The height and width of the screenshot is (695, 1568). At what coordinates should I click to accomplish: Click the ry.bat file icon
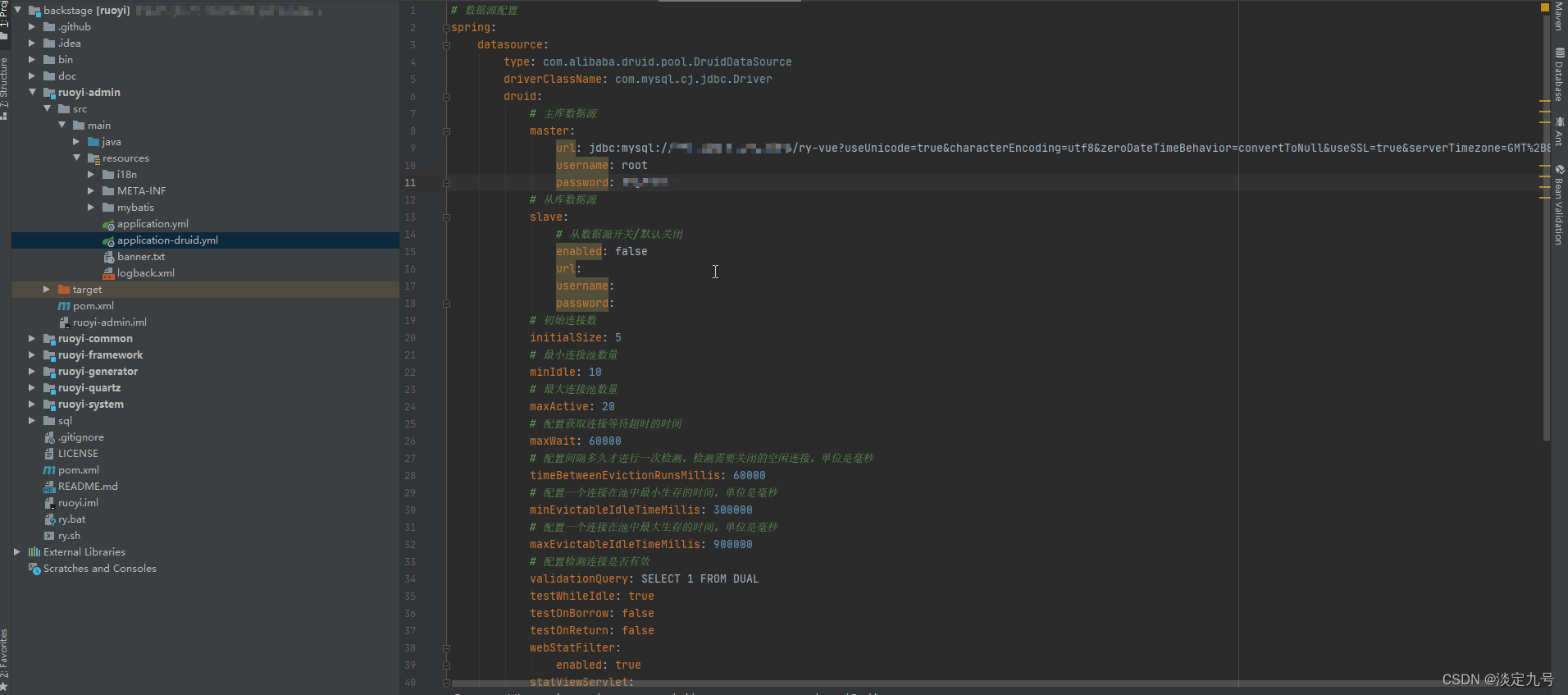tap(49, 519)
